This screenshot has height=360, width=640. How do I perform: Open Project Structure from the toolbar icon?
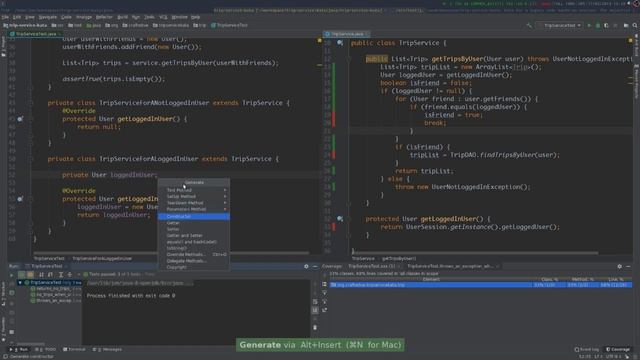point(626,25)
